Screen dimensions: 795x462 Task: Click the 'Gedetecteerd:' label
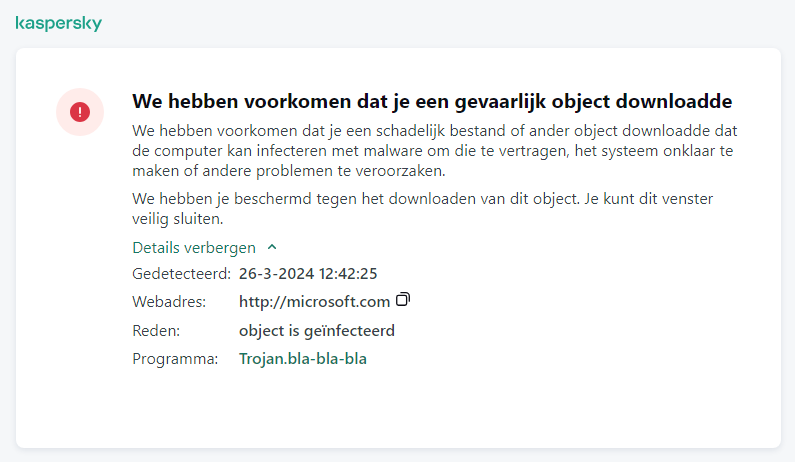point(181,273)
